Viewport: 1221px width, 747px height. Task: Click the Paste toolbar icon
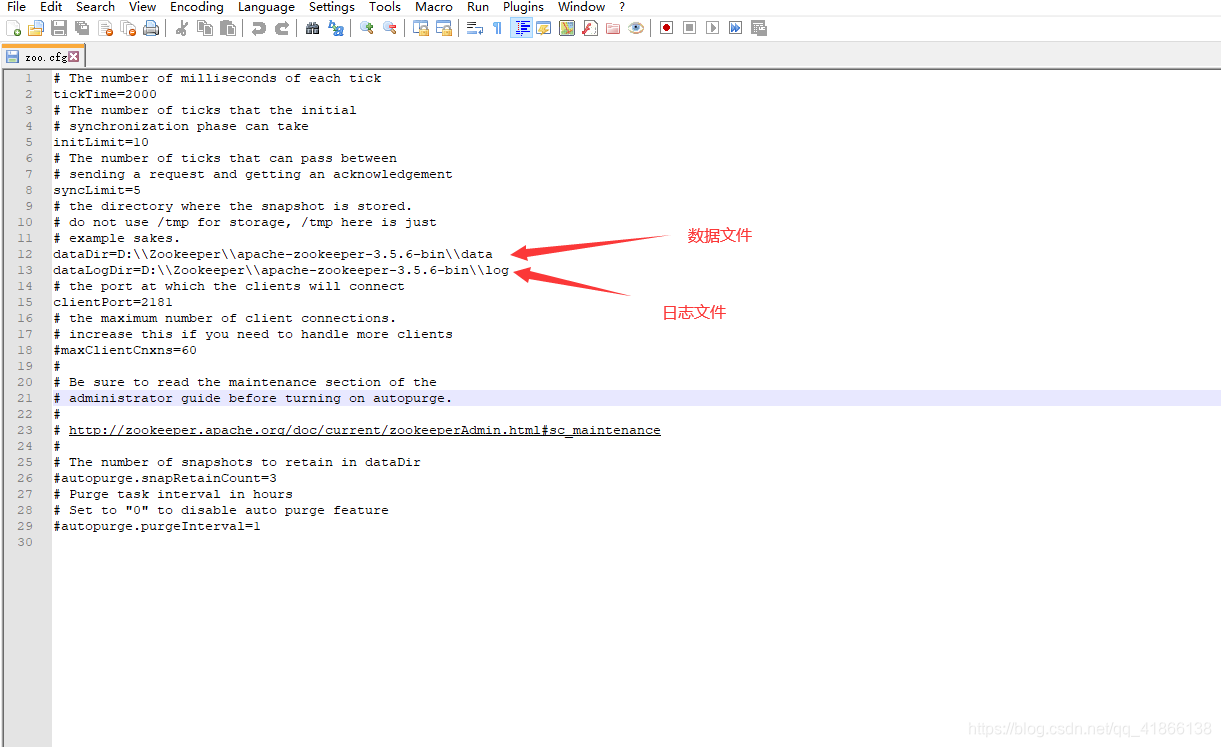(x=227, y=28)
